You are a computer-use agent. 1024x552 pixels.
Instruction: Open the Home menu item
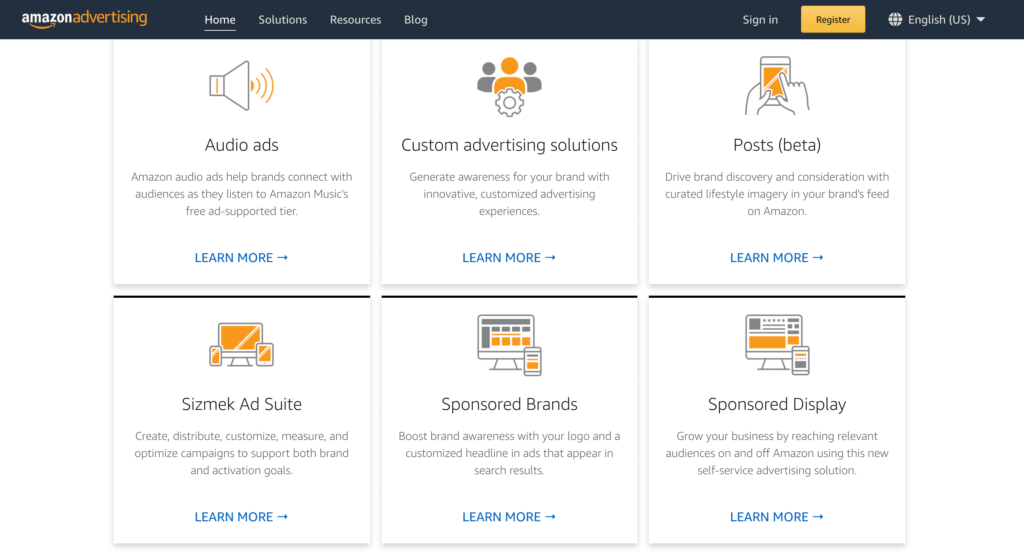click(220, 20)
